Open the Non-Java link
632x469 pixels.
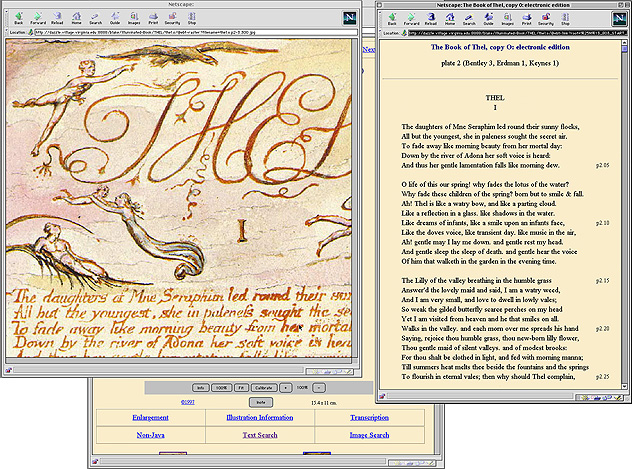click(150, 435)
